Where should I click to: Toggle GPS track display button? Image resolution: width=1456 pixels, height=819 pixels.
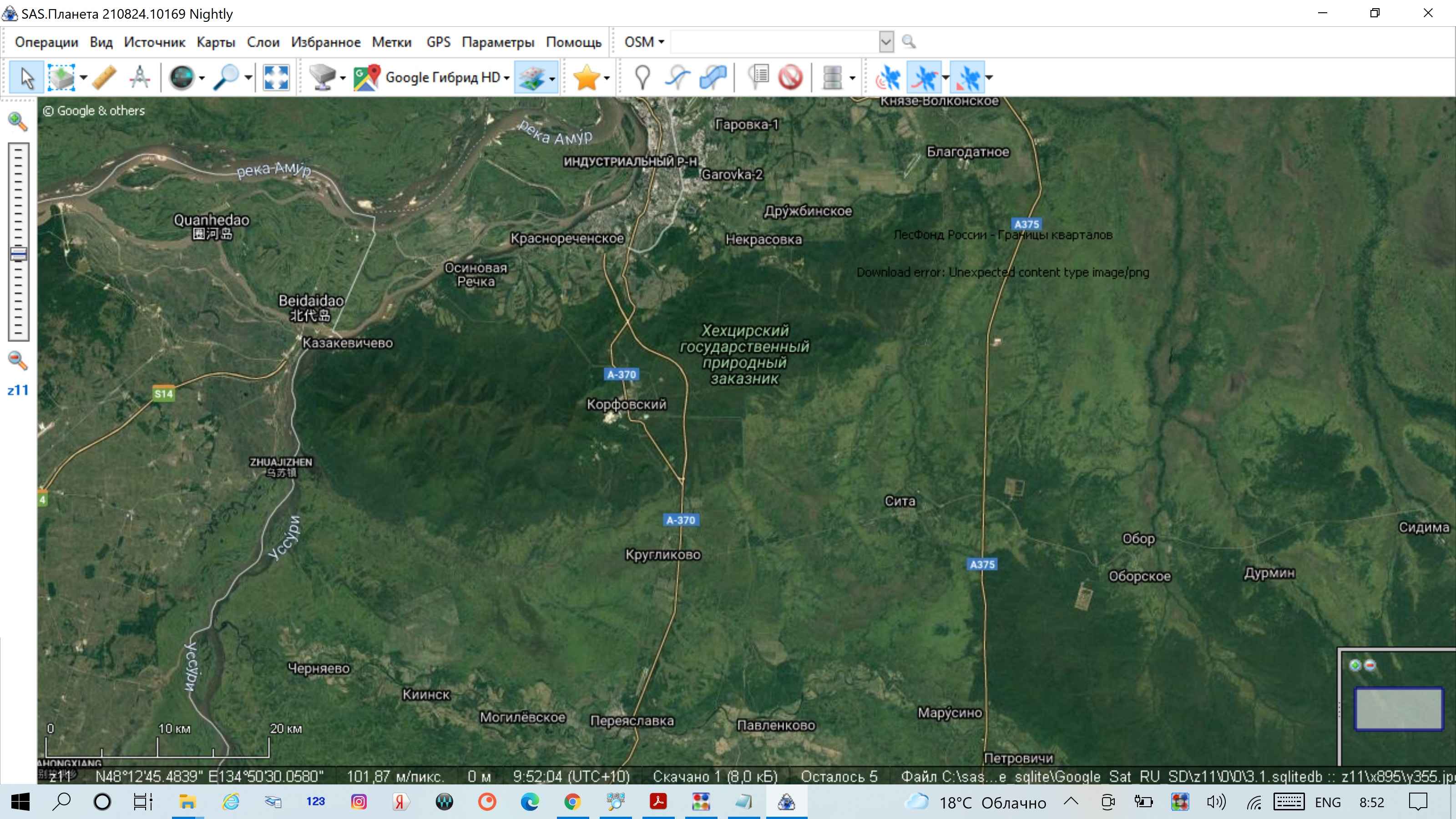point(925,77)
